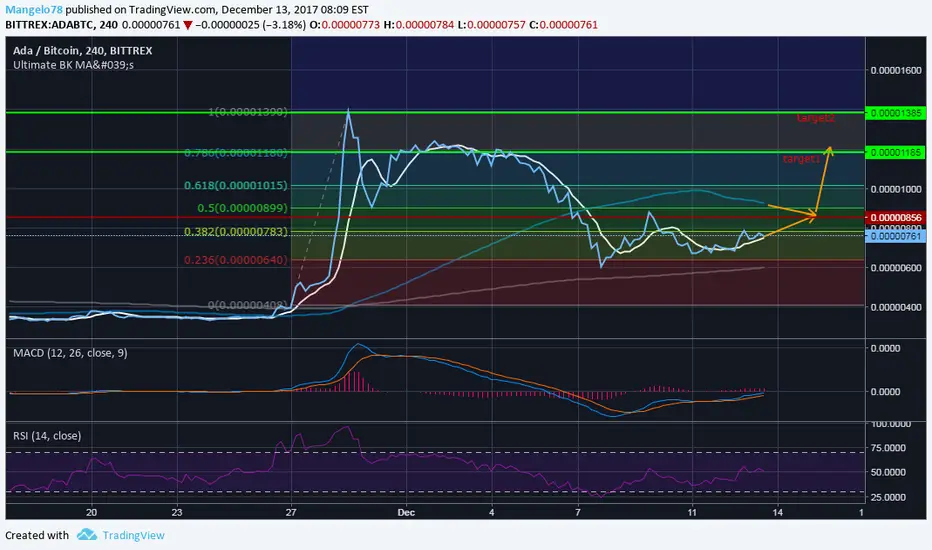Open the TradingView link at bottom
The height and width of the screenshot is (550, 932).
133,535
